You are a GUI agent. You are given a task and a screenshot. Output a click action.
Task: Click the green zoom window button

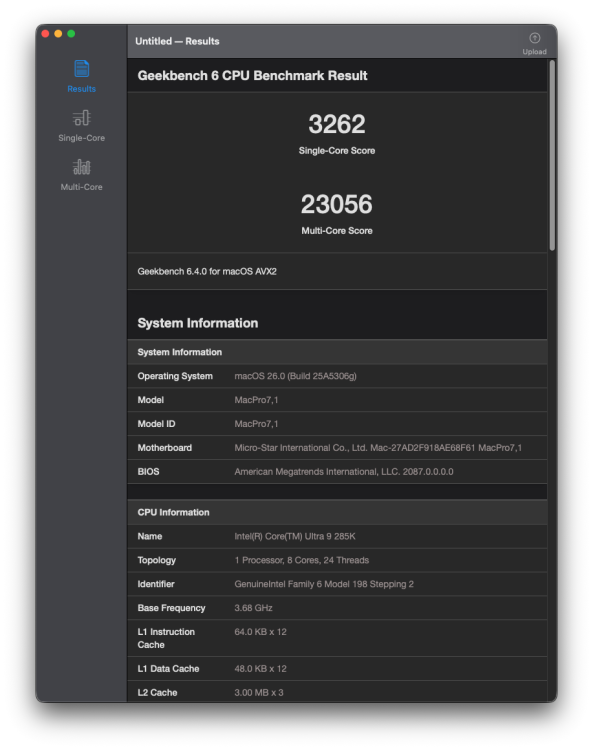coord(71,33)
